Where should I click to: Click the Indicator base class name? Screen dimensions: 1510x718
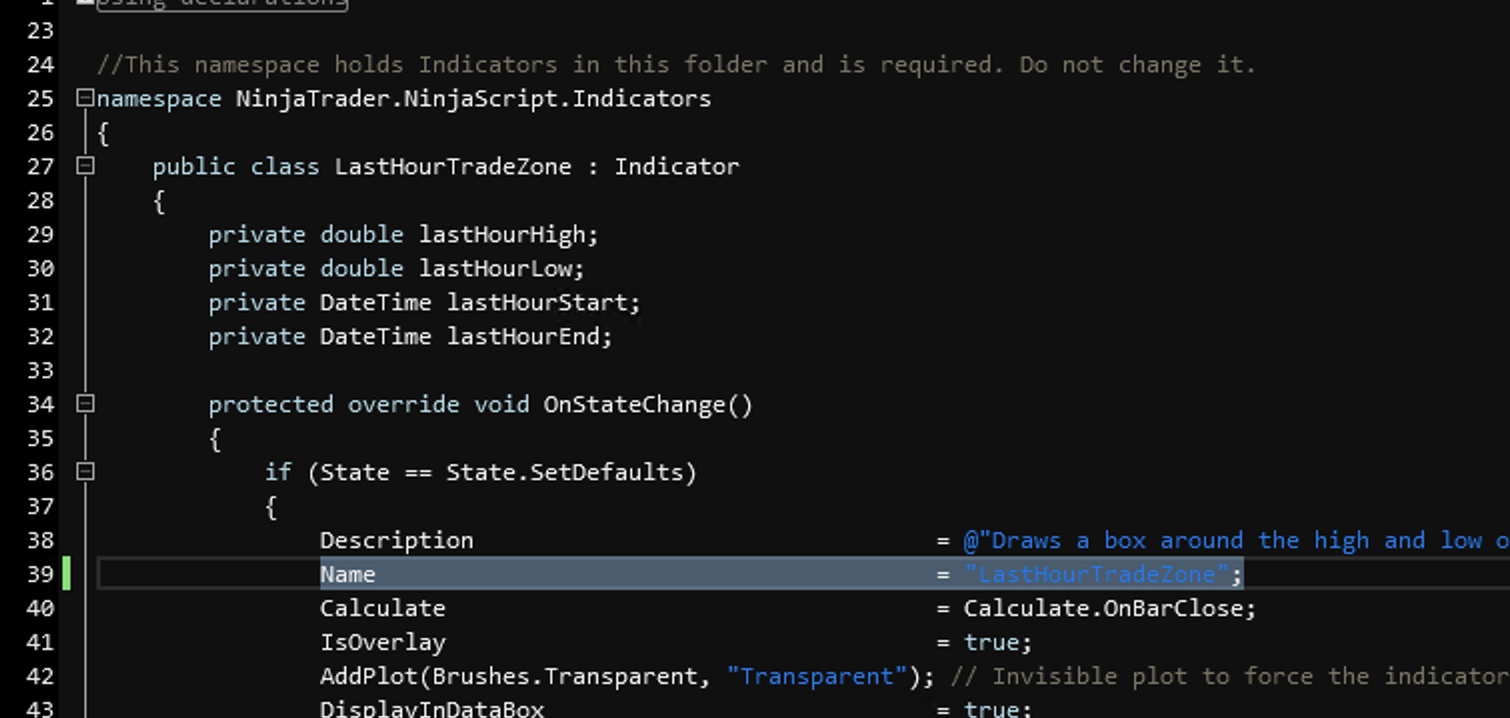pos(676,166)
